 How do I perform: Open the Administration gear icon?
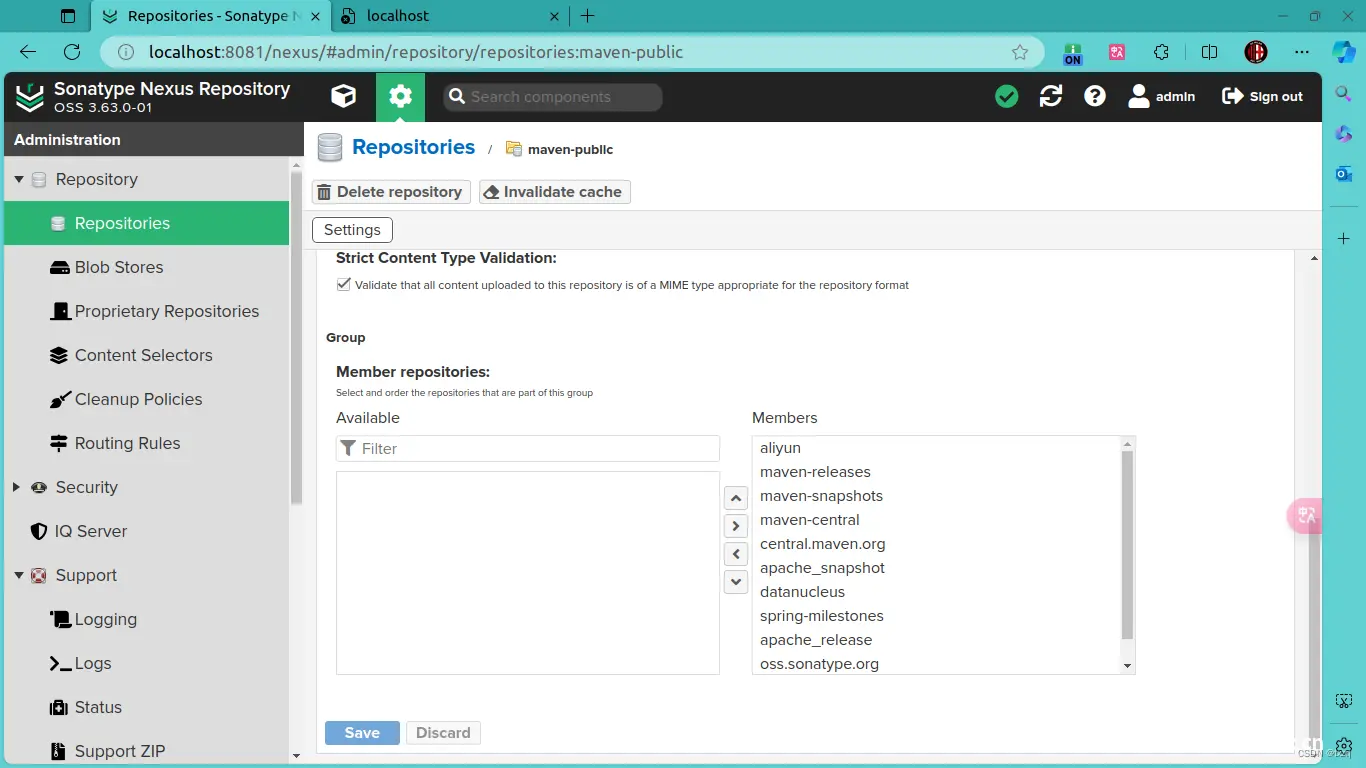(x=400, y=96)
